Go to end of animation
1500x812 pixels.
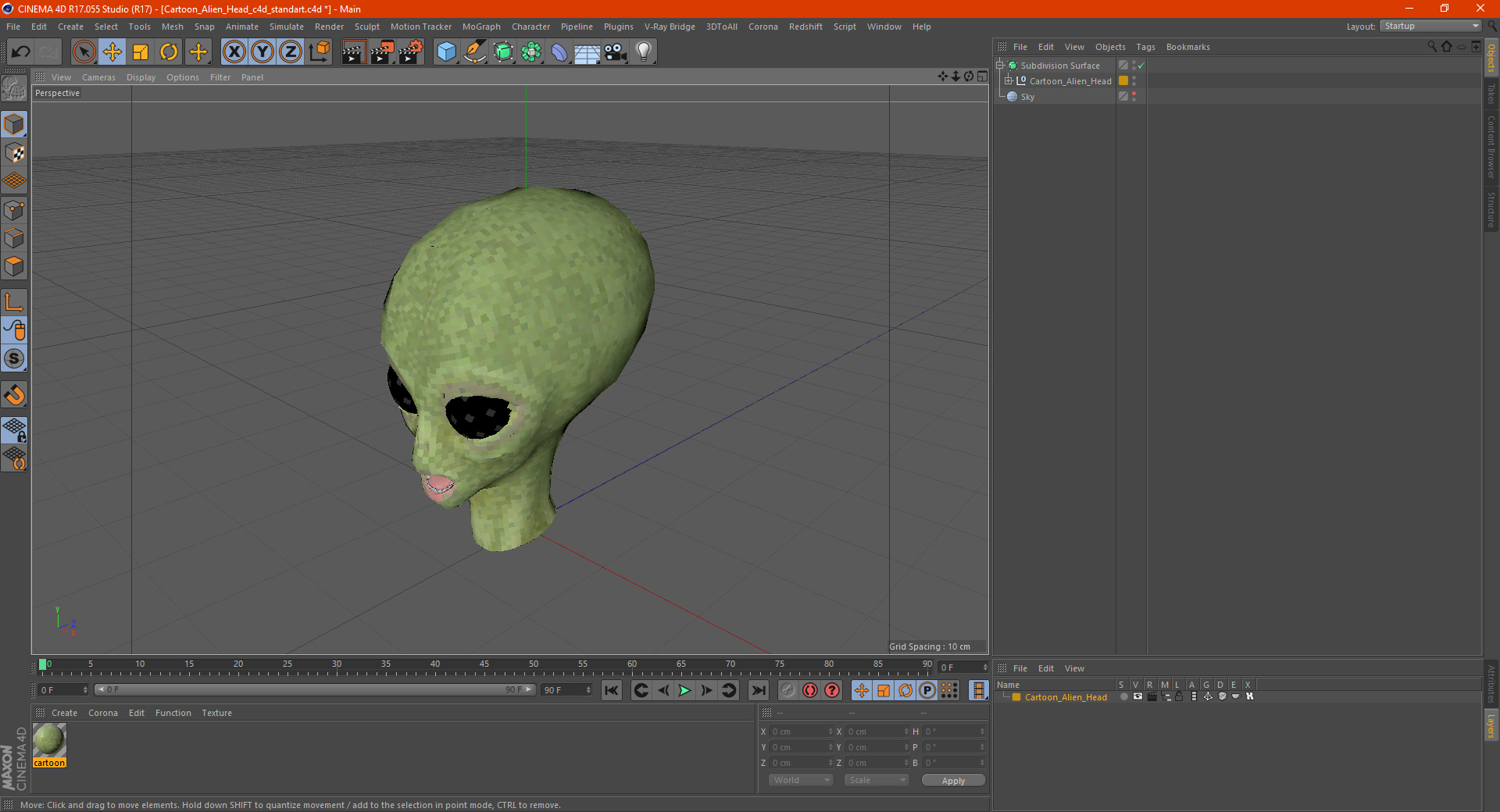(759, 690)
